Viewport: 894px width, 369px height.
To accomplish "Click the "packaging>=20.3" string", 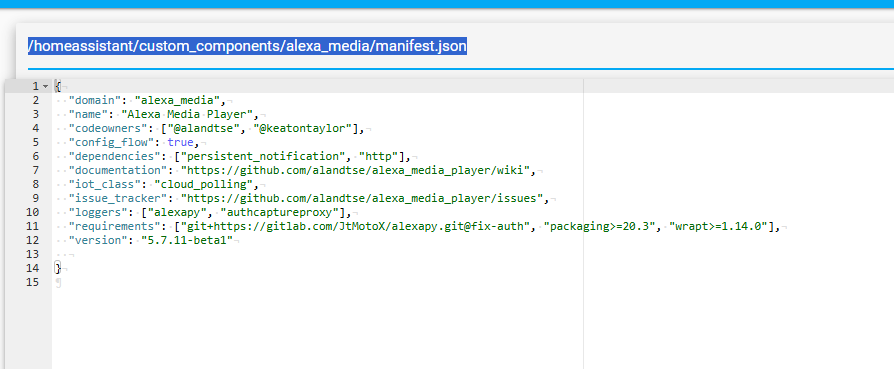I will click(598, 226).
